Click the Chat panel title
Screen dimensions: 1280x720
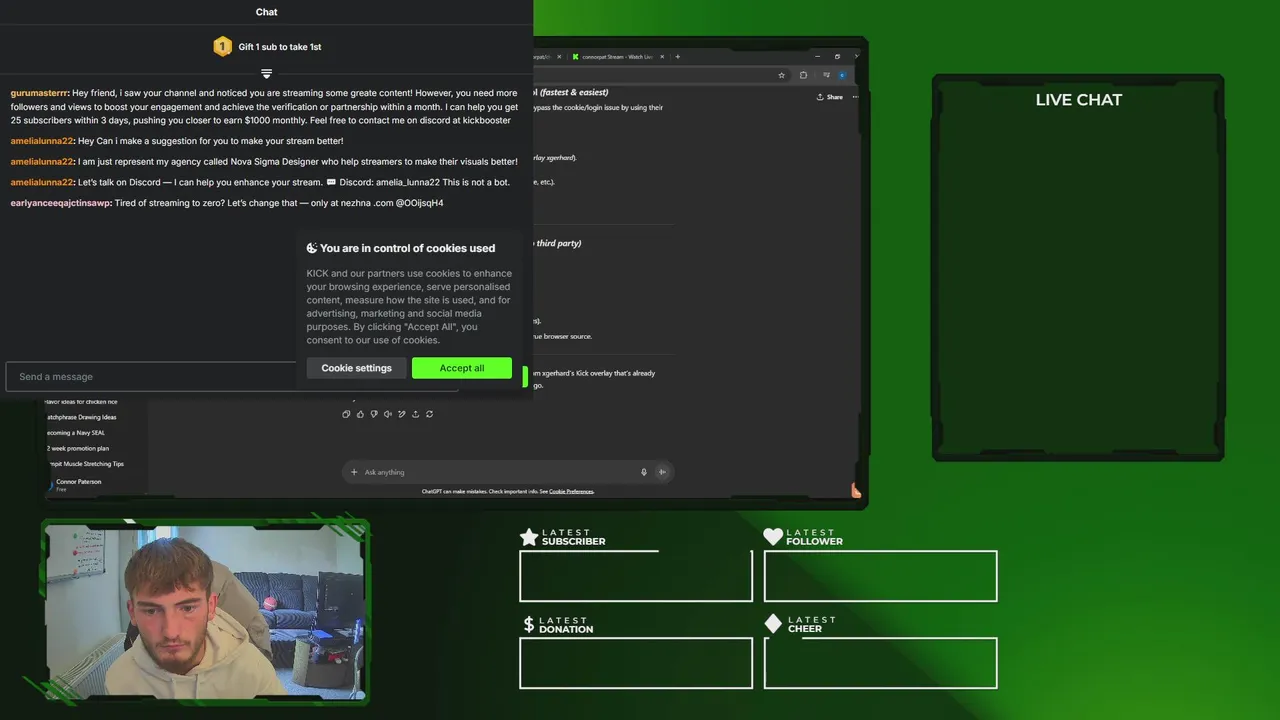266,12
